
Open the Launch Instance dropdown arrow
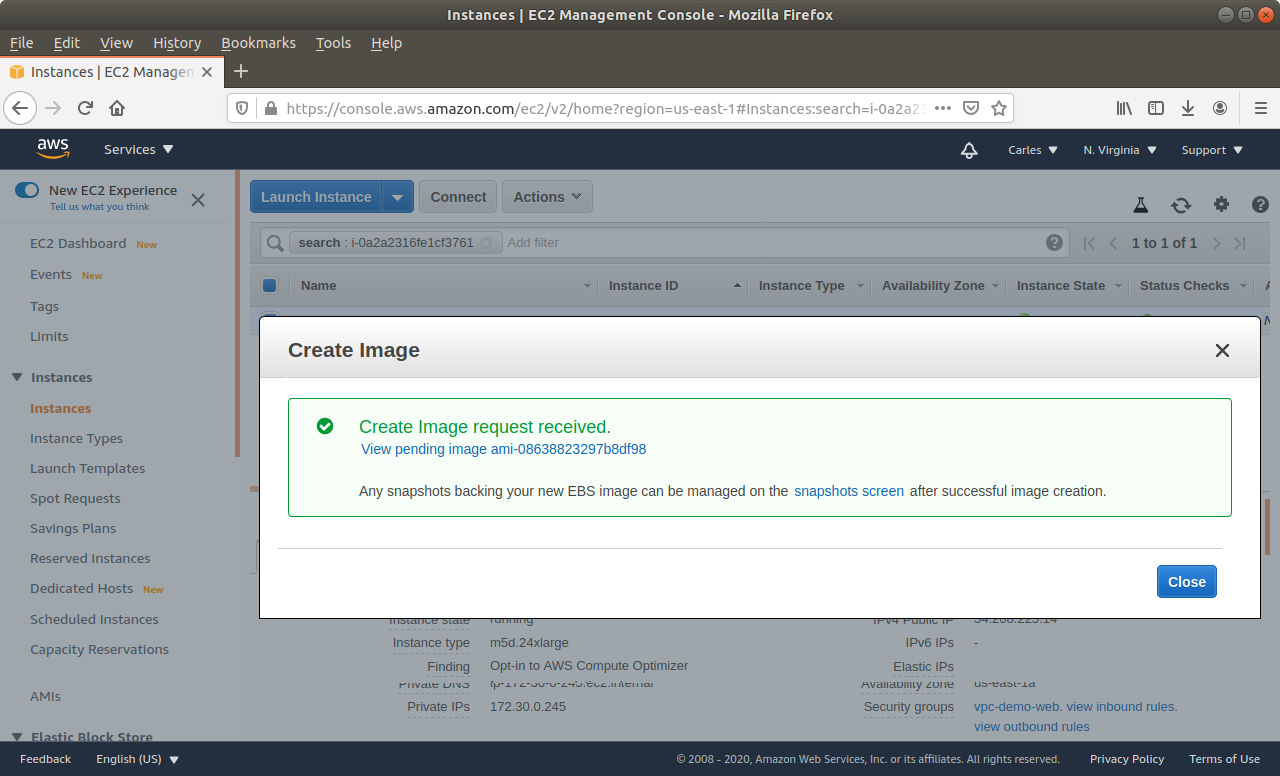[x=397, y=197]
